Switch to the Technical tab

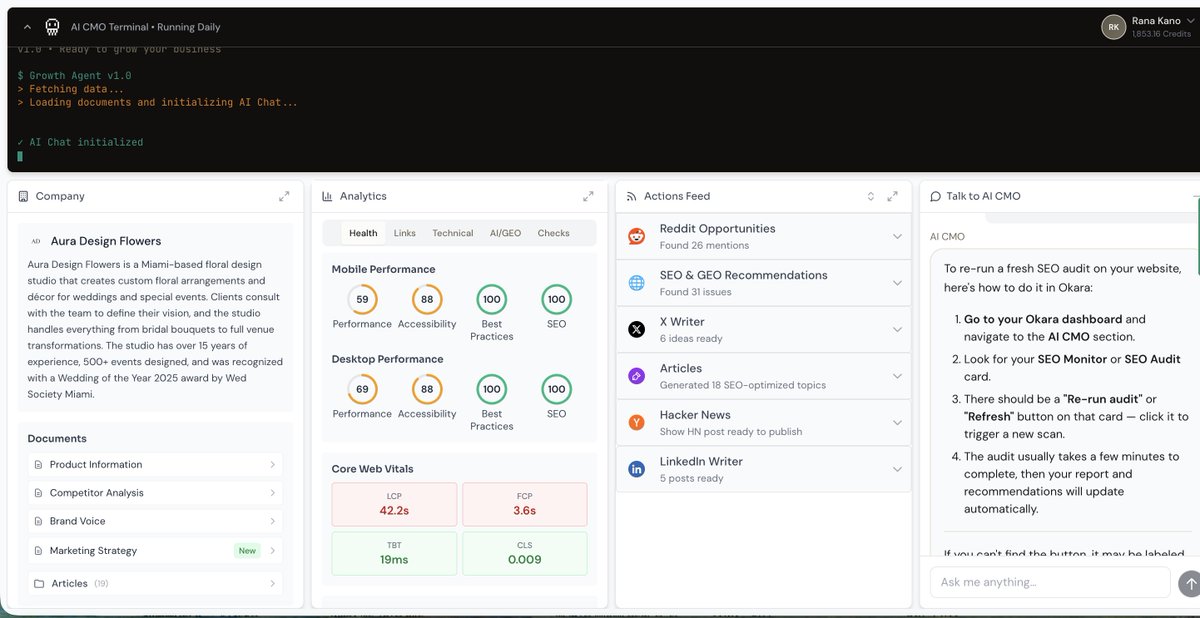click(453, 233)
